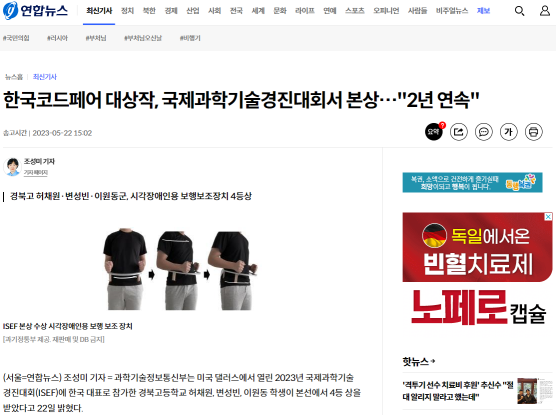
Task: Open the 스포츠 menu section
Action: click(355, 11)
